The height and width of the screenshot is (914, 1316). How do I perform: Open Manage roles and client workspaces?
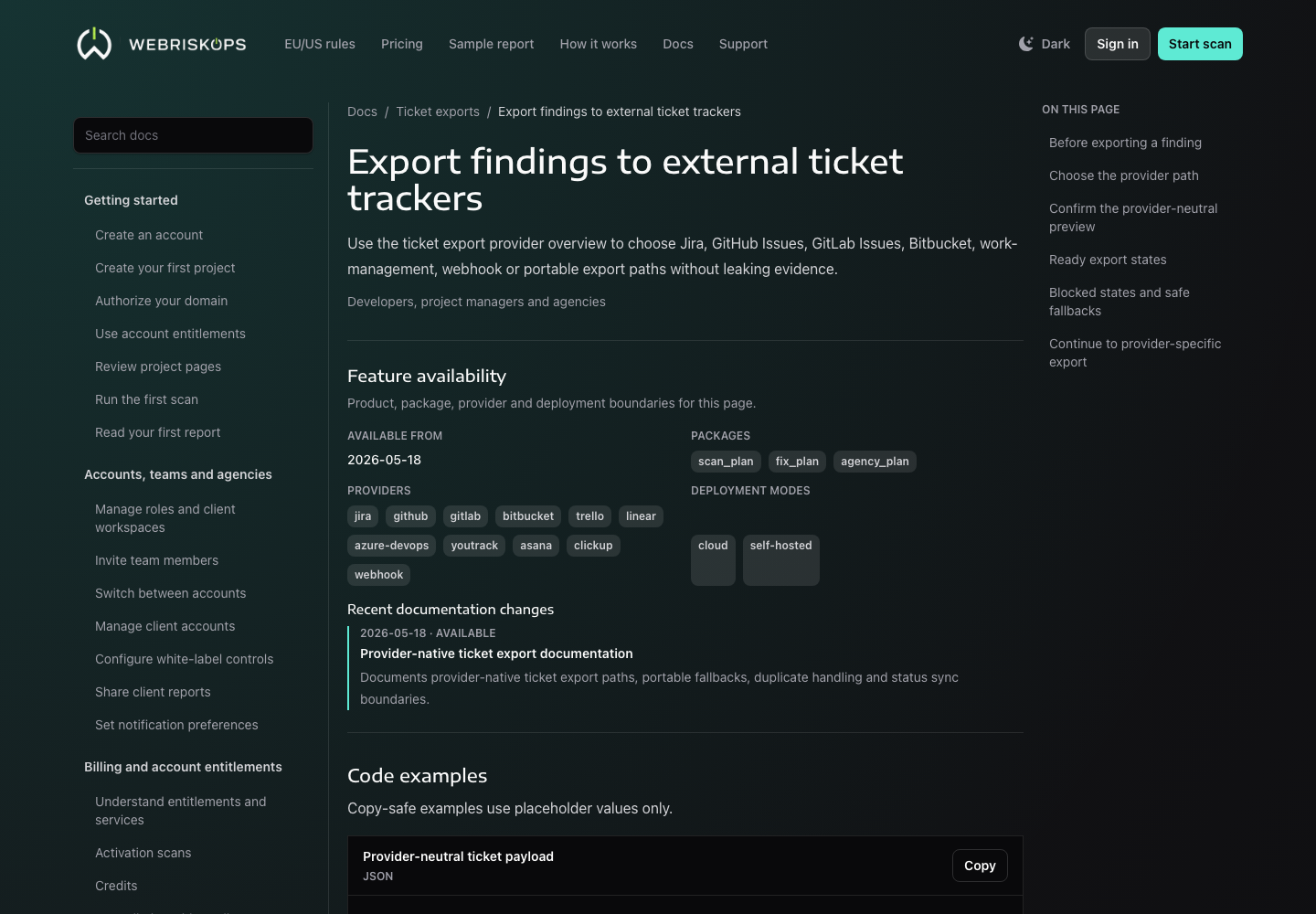coord(165,518)
